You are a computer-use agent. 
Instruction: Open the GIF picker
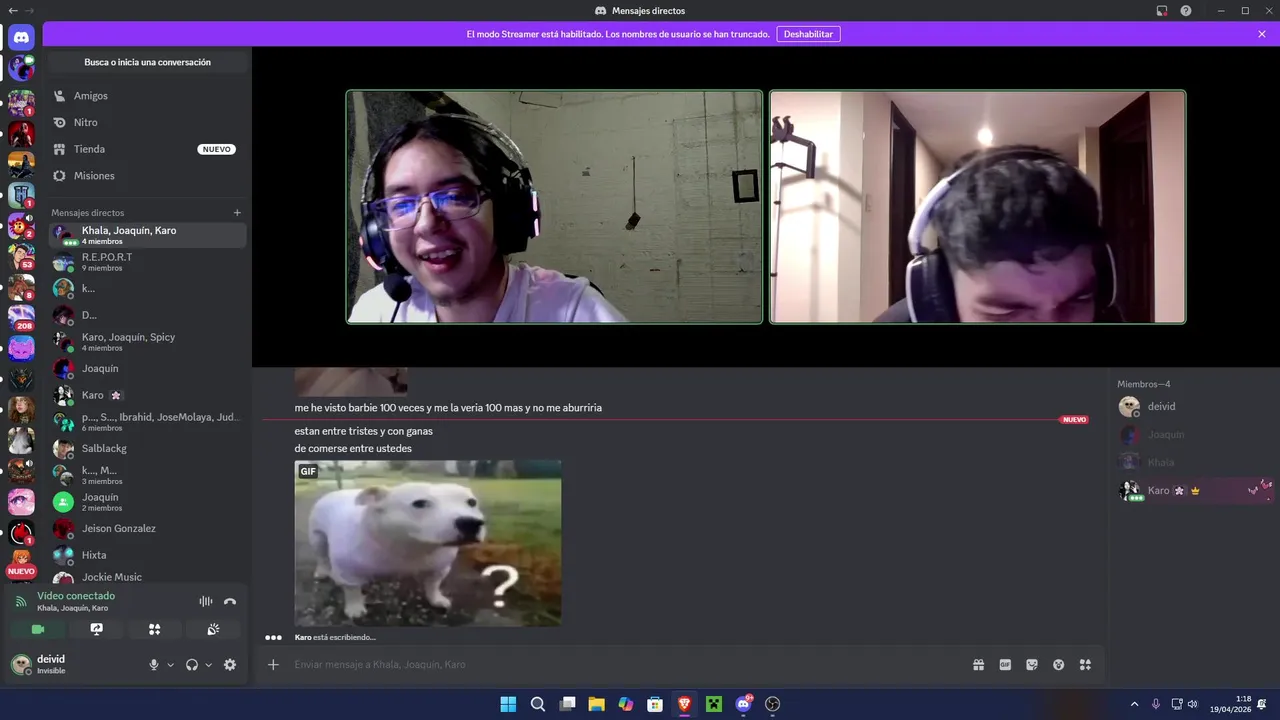tap(1005, 665)
